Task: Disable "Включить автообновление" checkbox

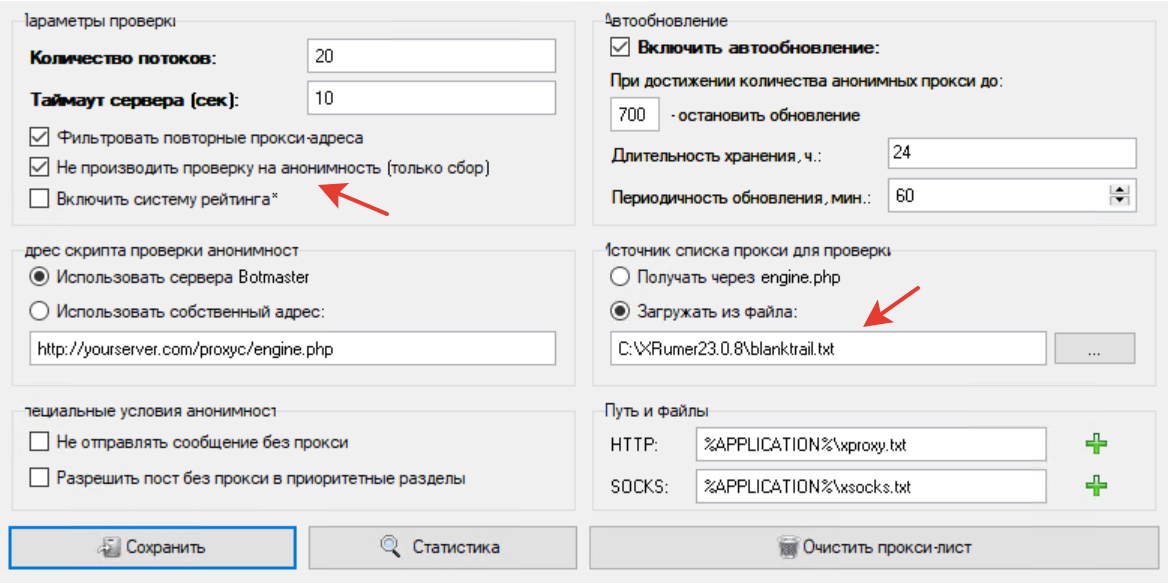Action: coord(620,48)
